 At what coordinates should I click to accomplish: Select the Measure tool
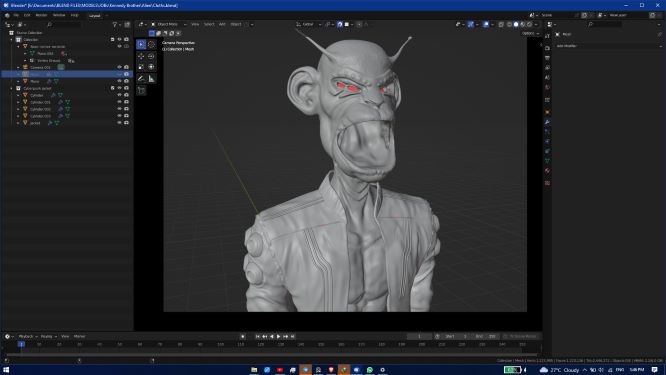click(x=151, y=79)
